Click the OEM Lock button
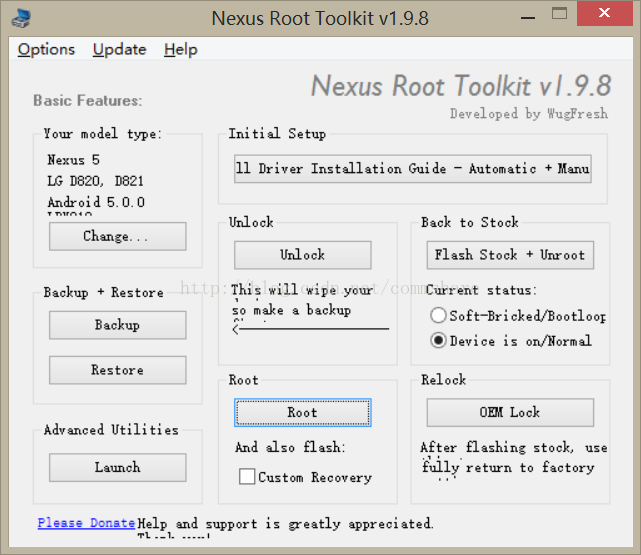This screenshot has width=641, height=555. click(x=510, y=412)
